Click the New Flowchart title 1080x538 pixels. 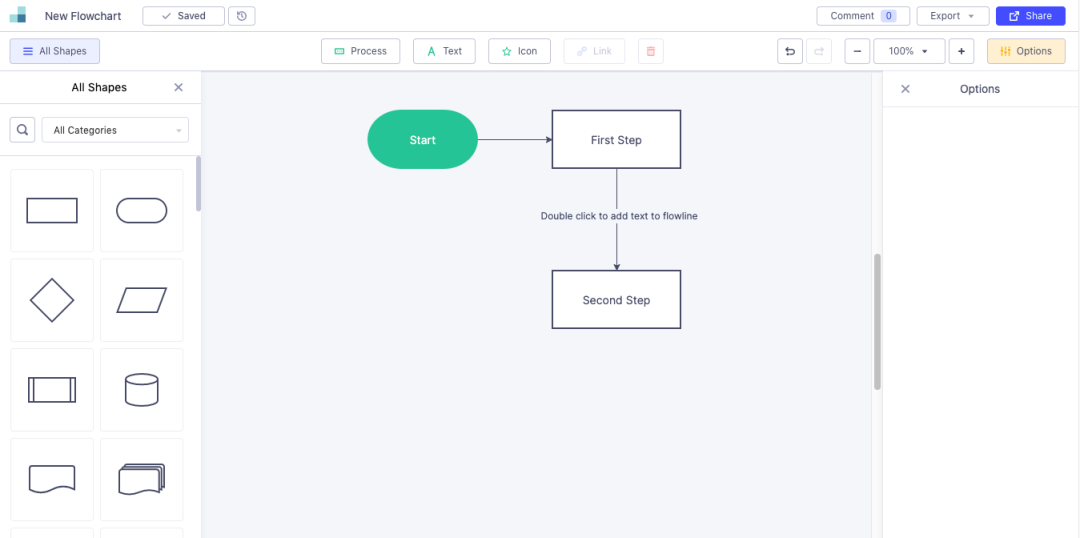point(83,16)
